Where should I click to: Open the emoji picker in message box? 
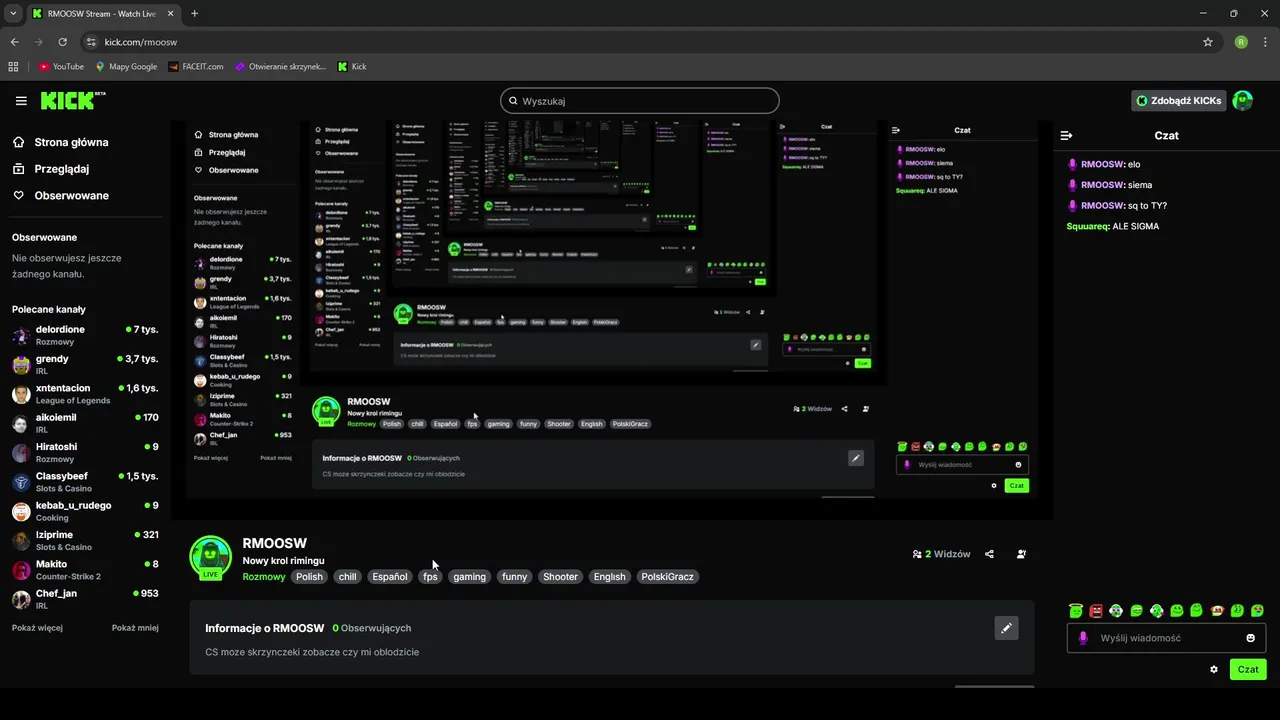click(x=1251, y=638)
